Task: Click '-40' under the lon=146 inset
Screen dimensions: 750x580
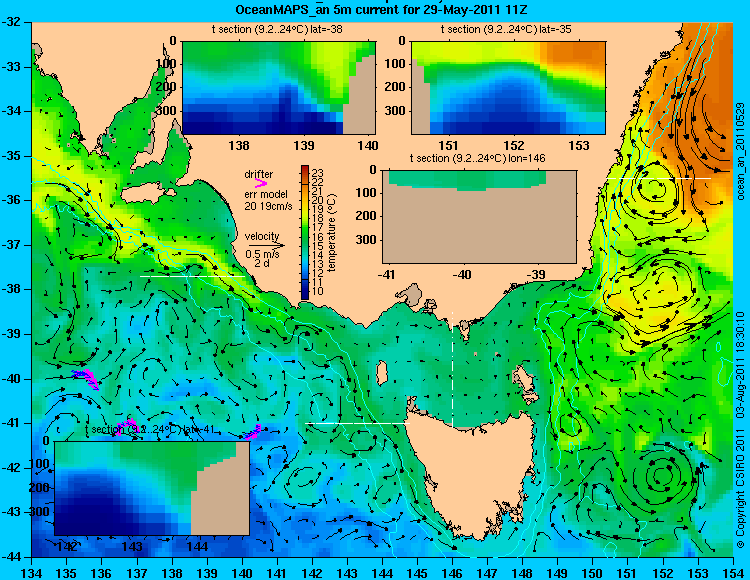Action: click(x=462, y=274)
